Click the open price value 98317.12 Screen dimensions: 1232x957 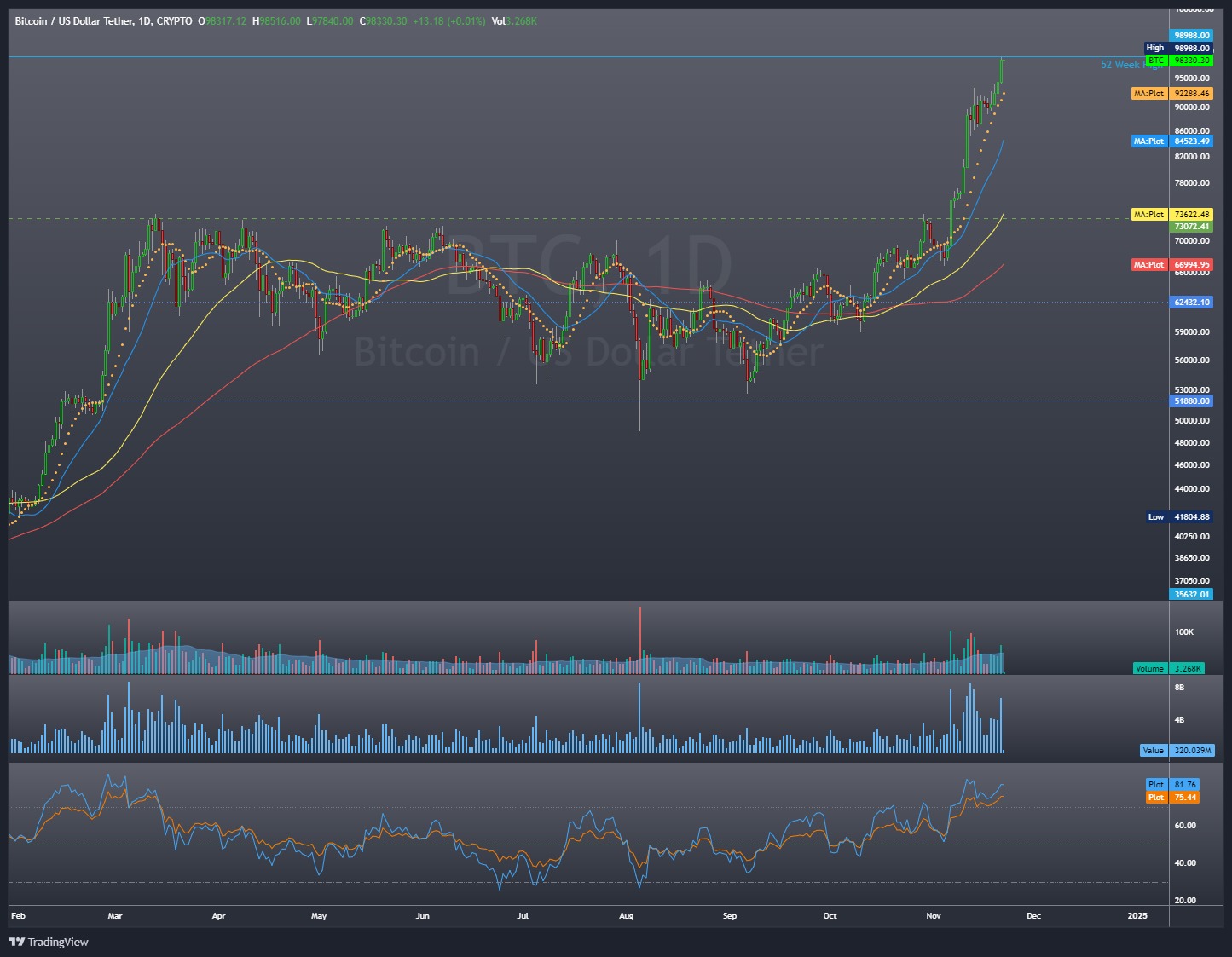coord(225,21)
